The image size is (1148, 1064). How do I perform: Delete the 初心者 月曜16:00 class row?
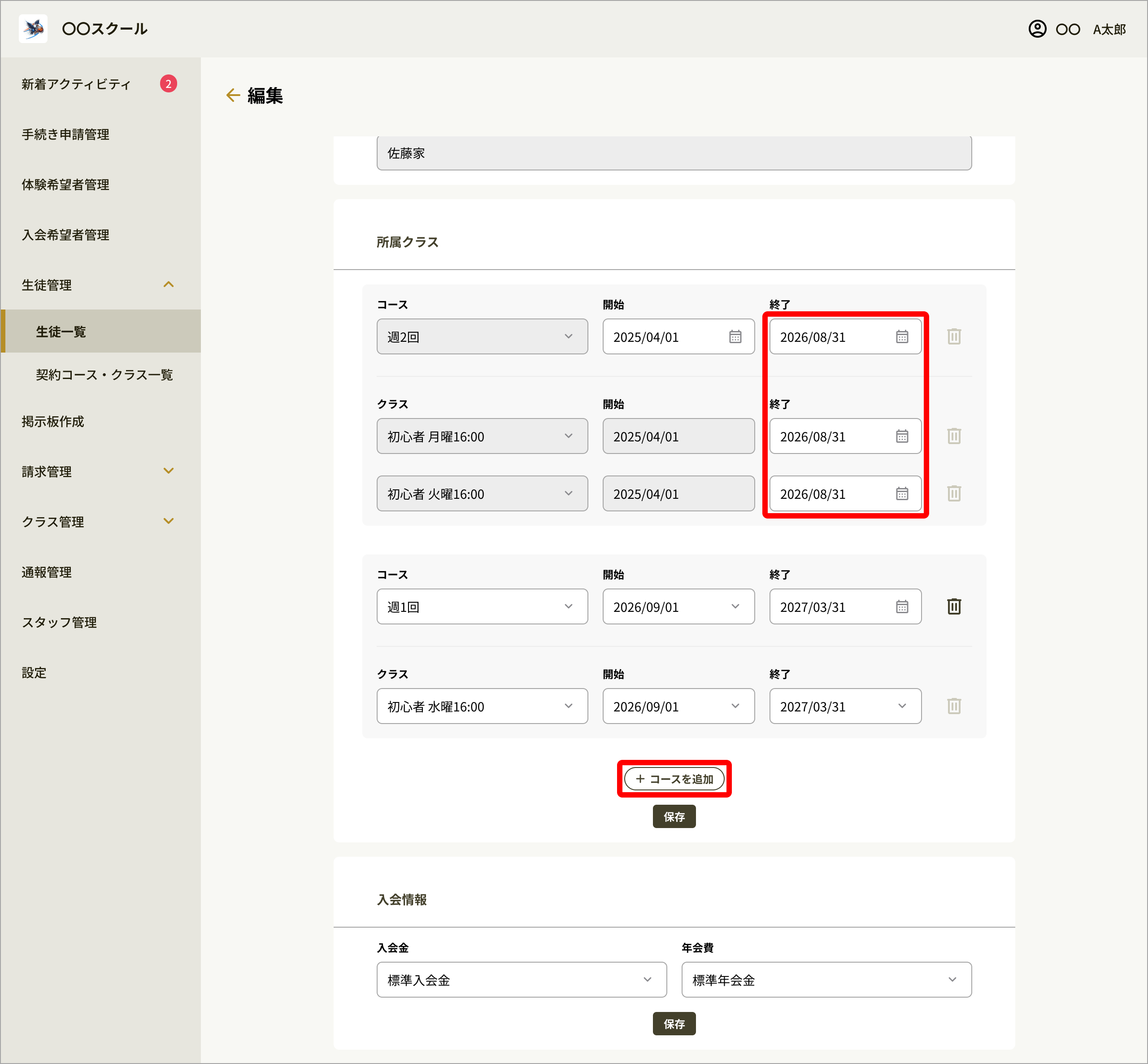coord(953,436)
